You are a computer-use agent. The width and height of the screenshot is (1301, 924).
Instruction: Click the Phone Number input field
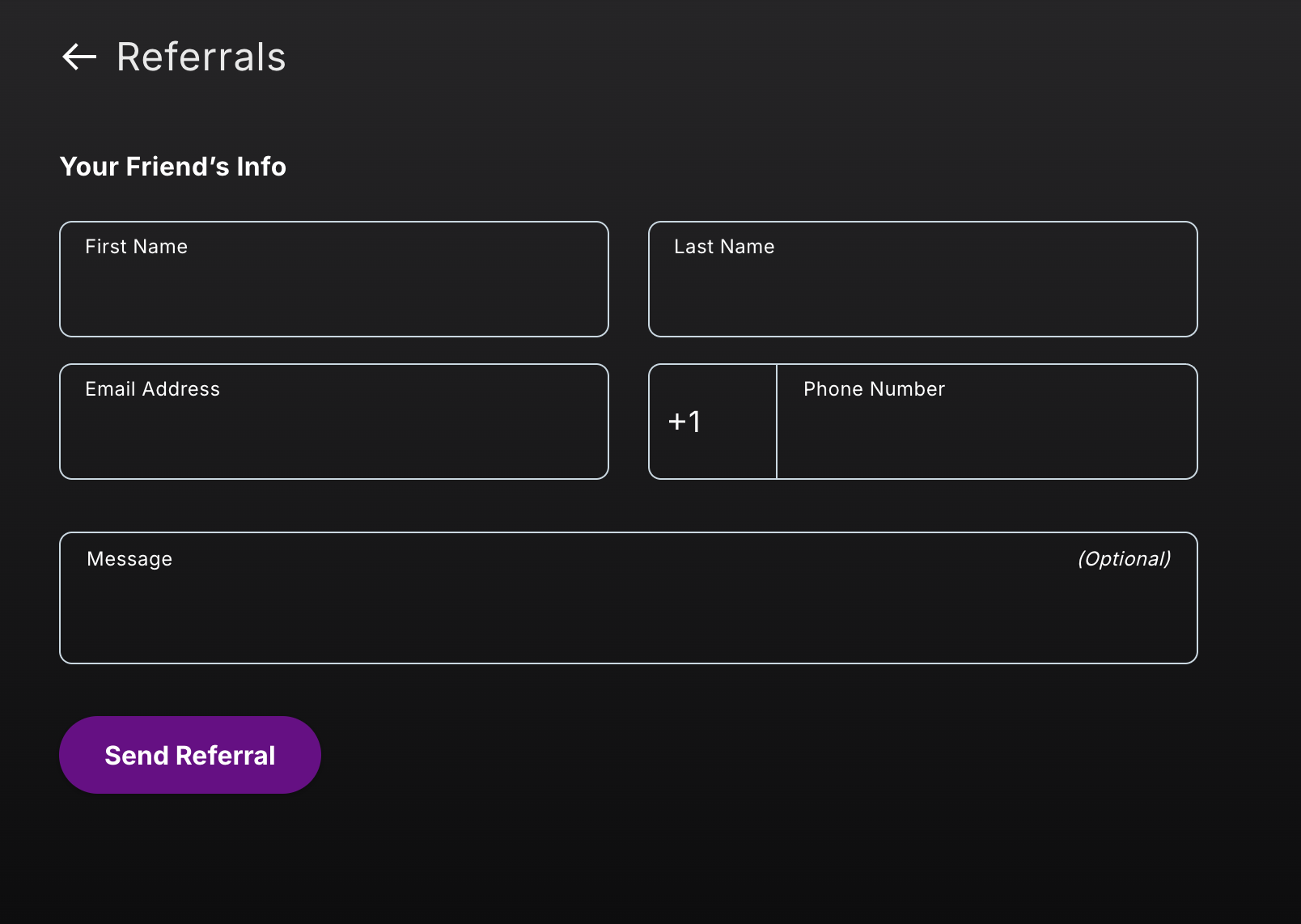(x=987, y=422)
